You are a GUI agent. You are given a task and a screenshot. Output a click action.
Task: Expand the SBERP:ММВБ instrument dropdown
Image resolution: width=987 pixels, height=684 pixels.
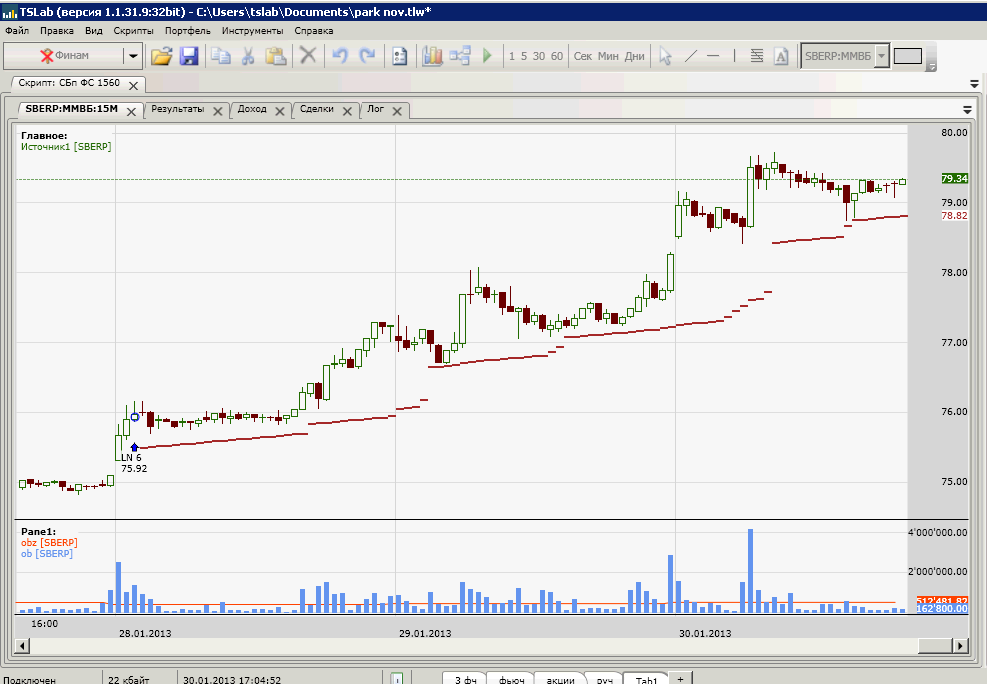881,56
